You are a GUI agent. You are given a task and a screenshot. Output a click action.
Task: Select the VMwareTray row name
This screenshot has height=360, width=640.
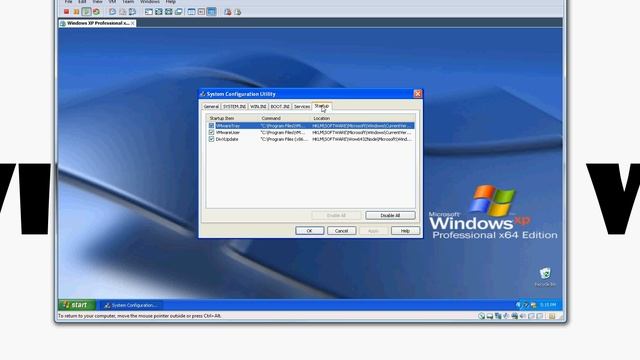pos(228,126)
